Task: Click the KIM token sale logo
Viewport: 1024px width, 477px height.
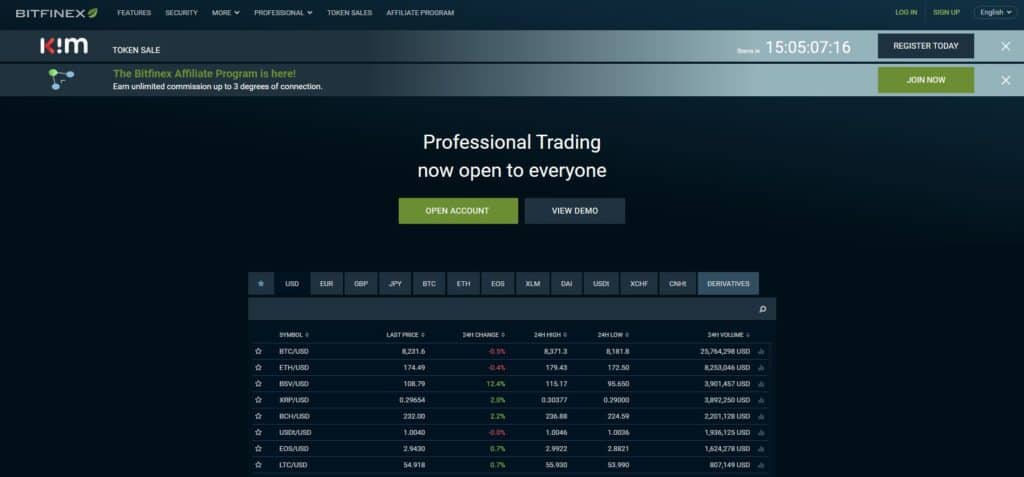Action: tap(64, 46)
